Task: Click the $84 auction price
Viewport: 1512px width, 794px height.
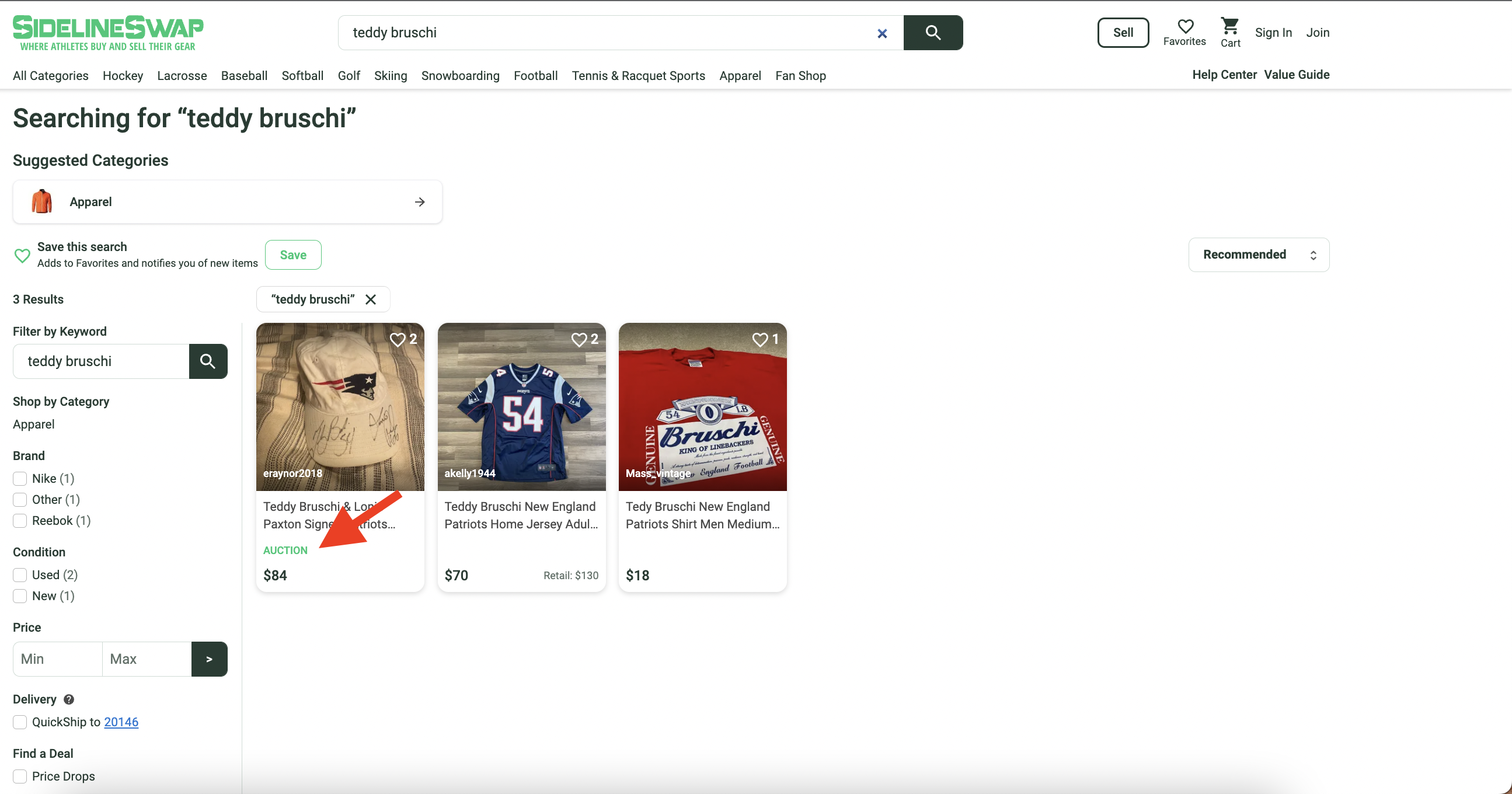Action: 275,575
